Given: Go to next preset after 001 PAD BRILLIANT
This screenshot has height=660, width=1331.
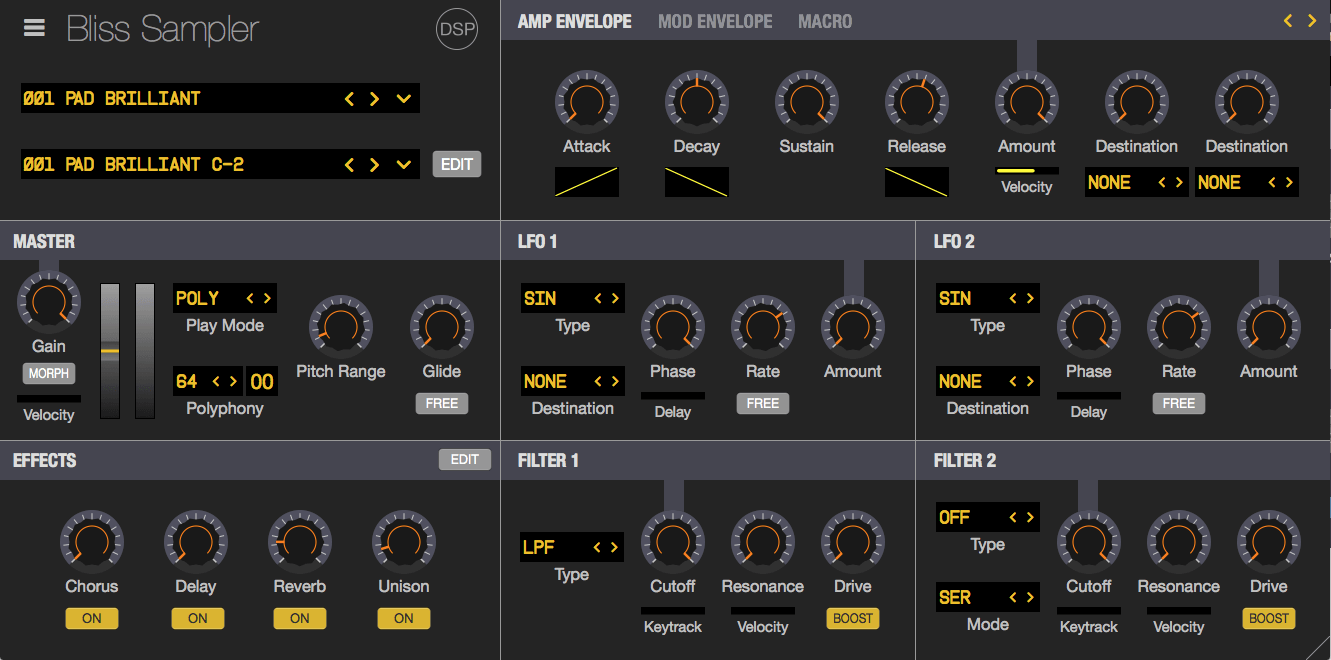Looking at the screenshot, I should pos(374,98).
